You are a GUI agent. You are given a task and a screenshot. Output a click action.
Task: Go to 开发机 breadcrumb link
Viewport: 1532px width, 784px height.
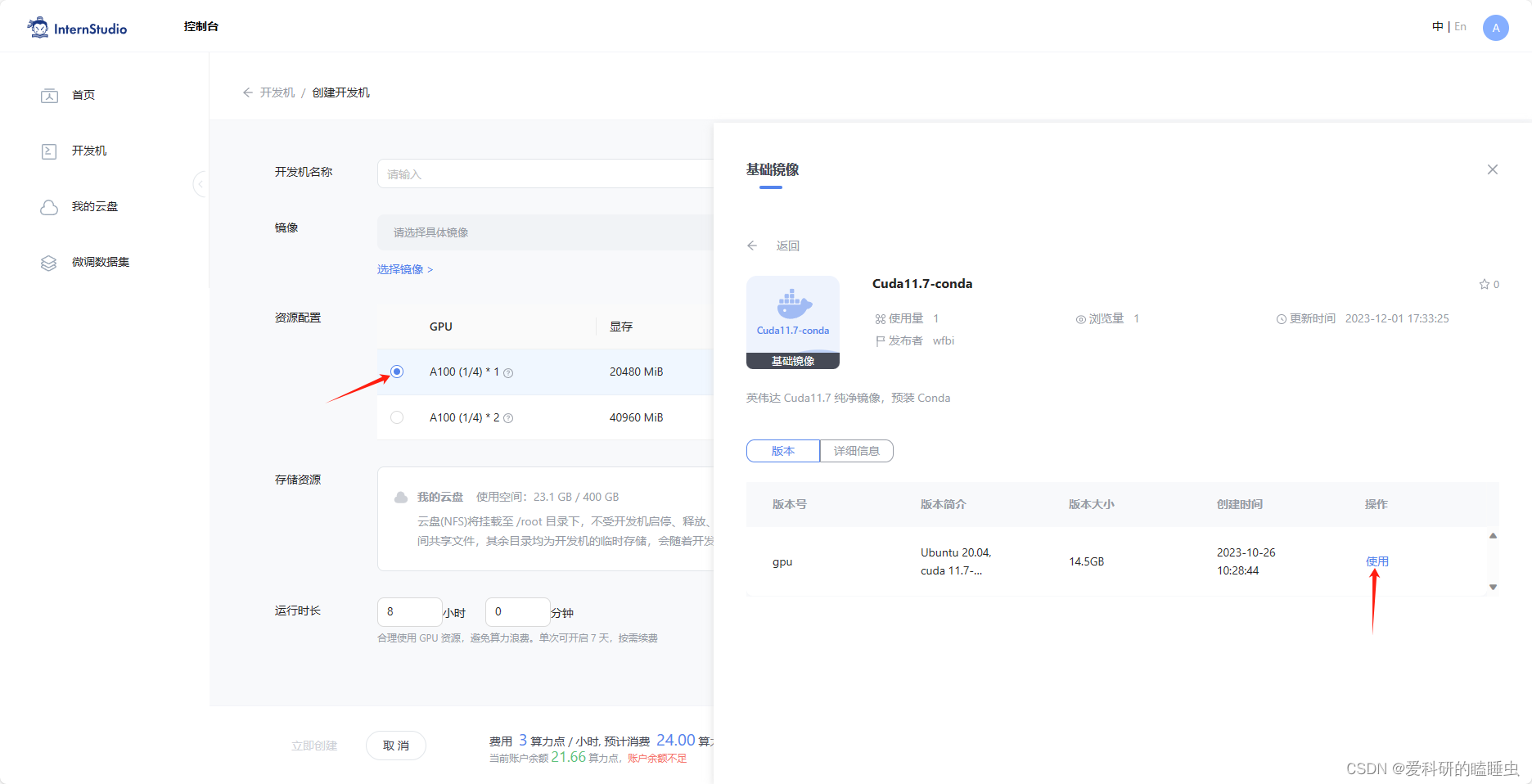pos(277,92)
